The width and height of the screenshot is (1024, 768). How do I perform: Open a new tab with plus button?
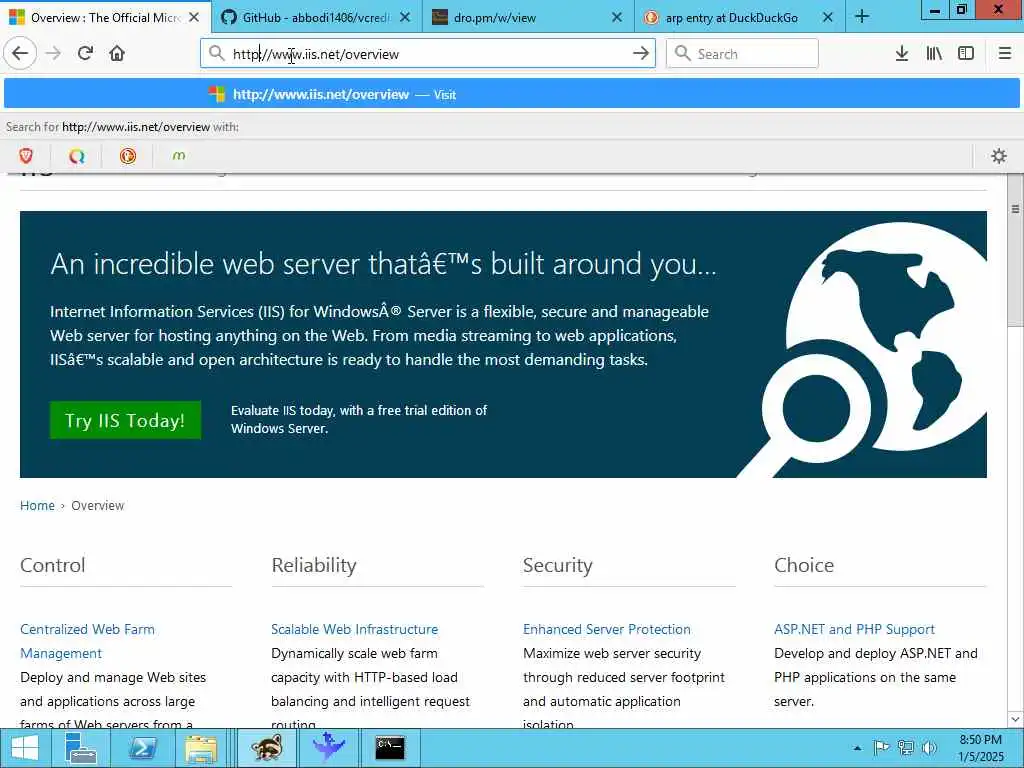862,17
